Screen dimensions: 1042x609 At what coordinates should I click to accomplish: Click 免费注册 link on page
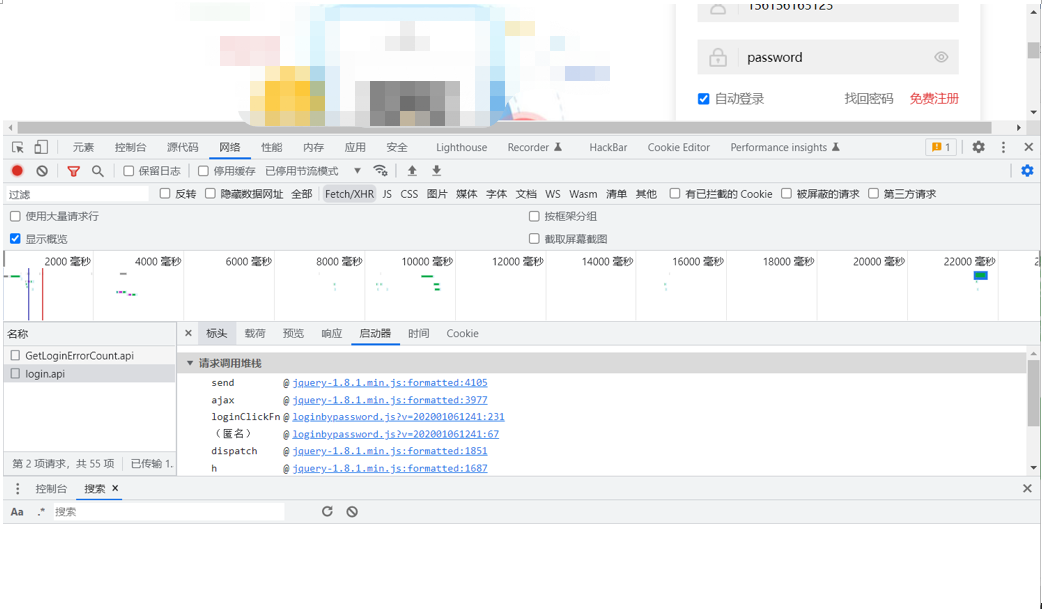coord(934,98)
